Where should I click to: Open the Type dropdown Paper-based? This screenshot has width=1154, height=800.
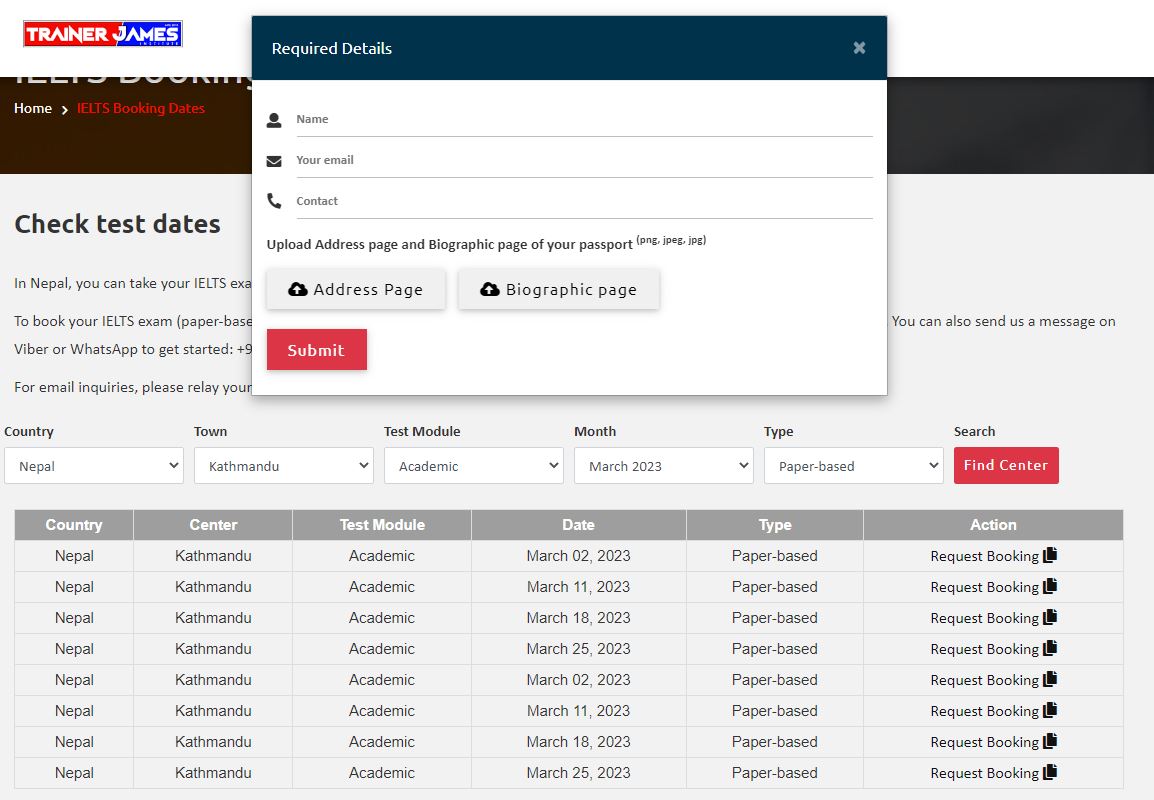pos(854,466)
